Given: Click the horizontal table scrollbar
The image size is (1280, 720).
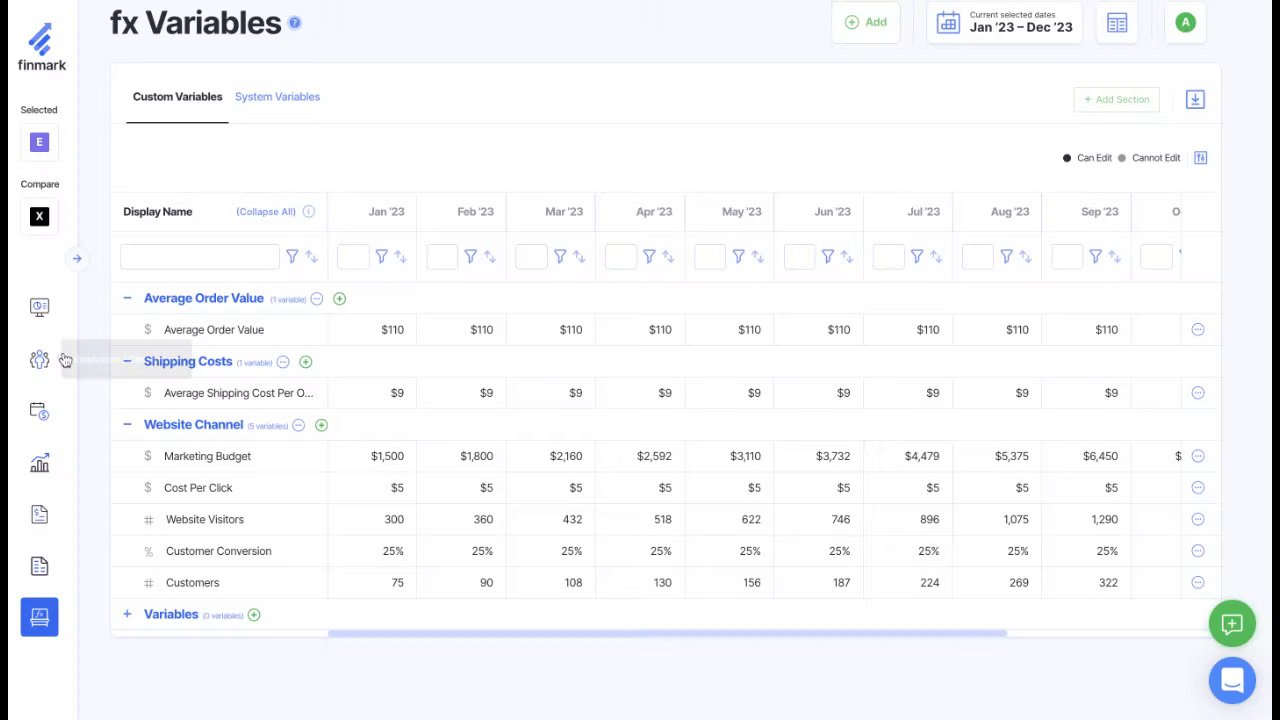Looking at the screenshot, I should (667, 633).
